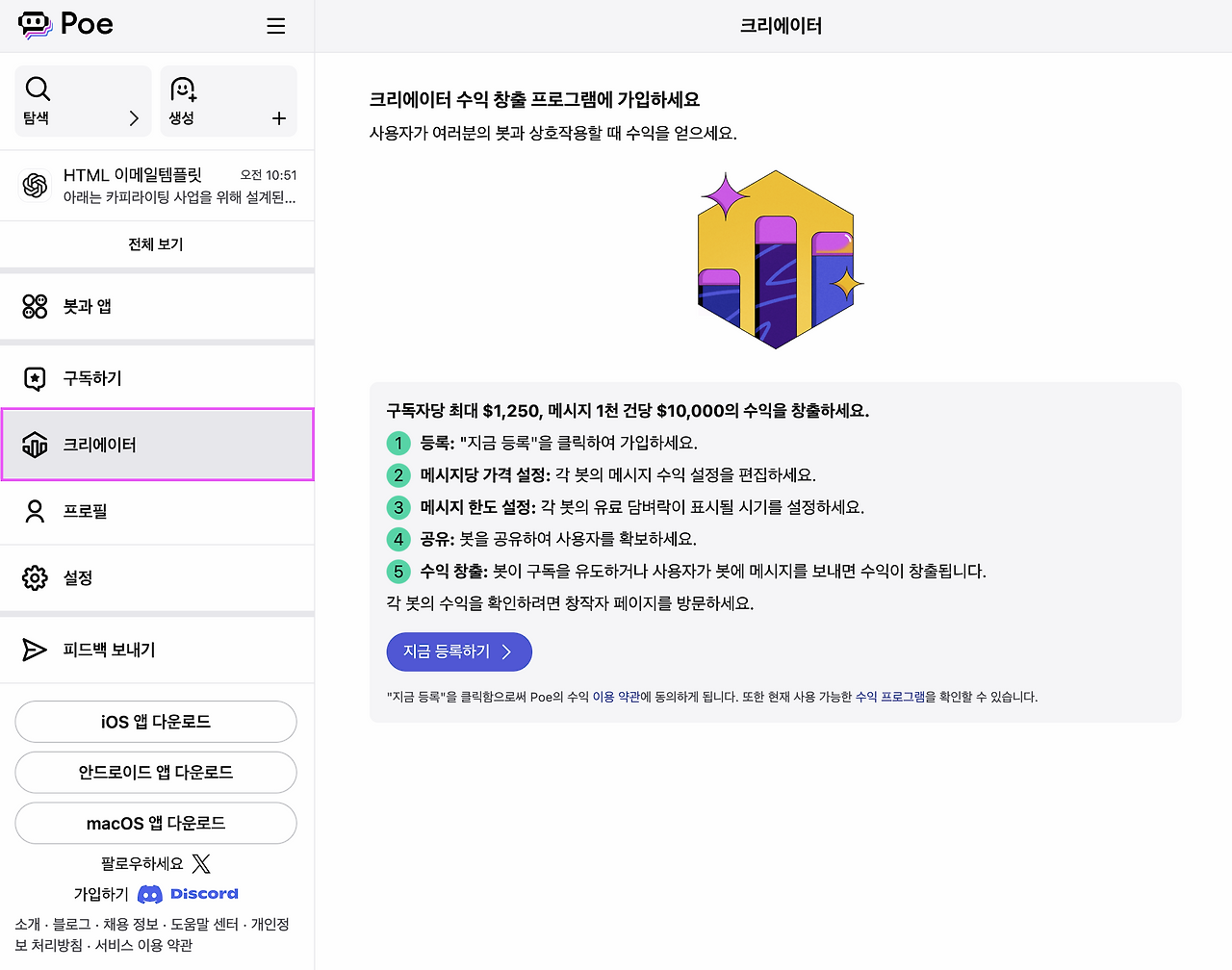
Task: Click 전체 보기 to view all chats
Action: coord(156,244)
